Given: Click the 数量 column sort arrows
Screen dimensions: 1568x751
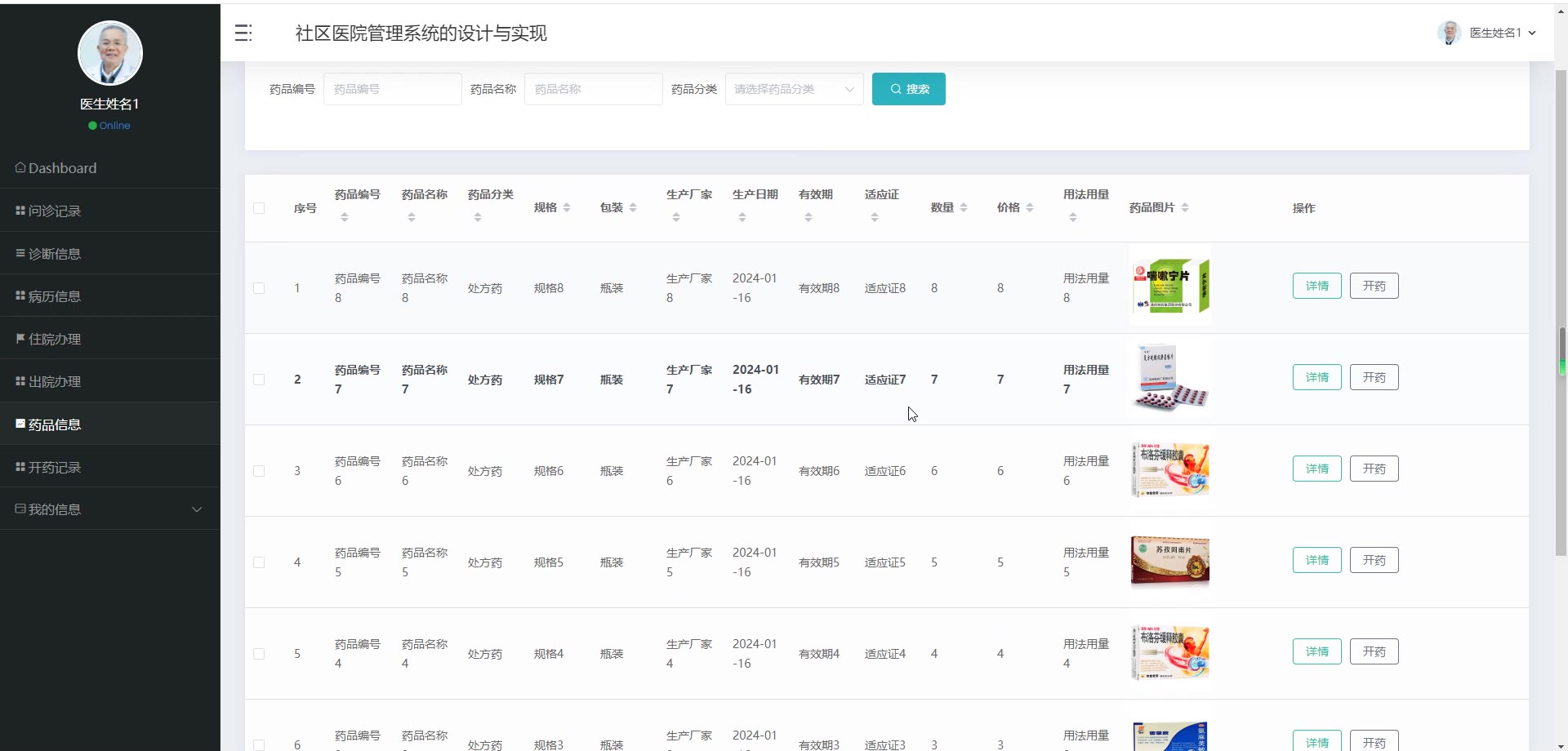Looking at the screenshot, I should [x=964, y=207].
